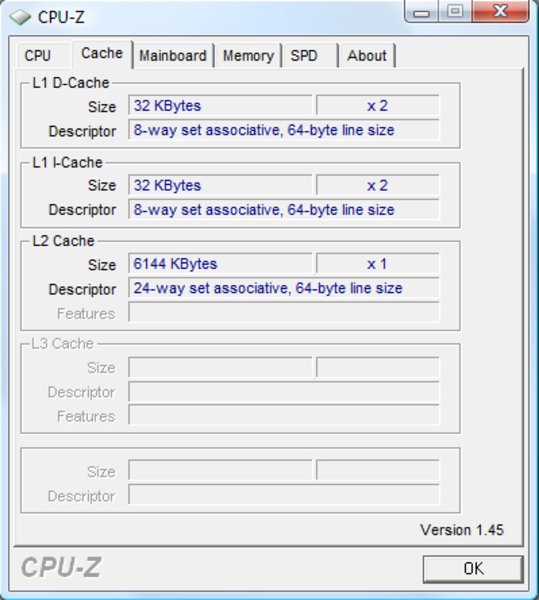Close the CPU-Z window
The width and height of the screenshot is (539, 600).
point(501,11)
